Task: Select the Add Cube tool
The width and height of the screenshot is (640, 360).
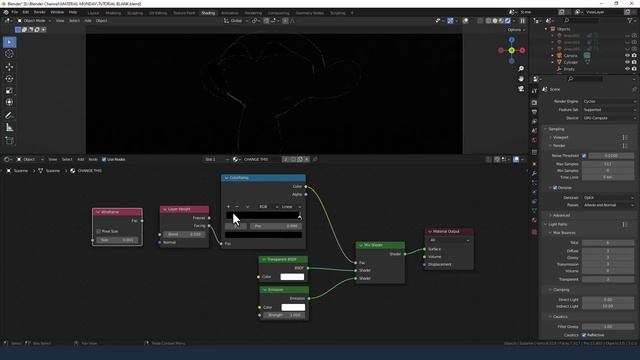Action: point(9,141)
